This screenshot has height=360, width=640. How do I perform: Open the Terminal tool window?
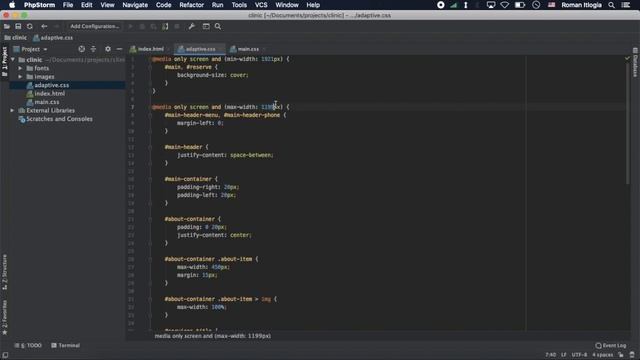point(65,345)
